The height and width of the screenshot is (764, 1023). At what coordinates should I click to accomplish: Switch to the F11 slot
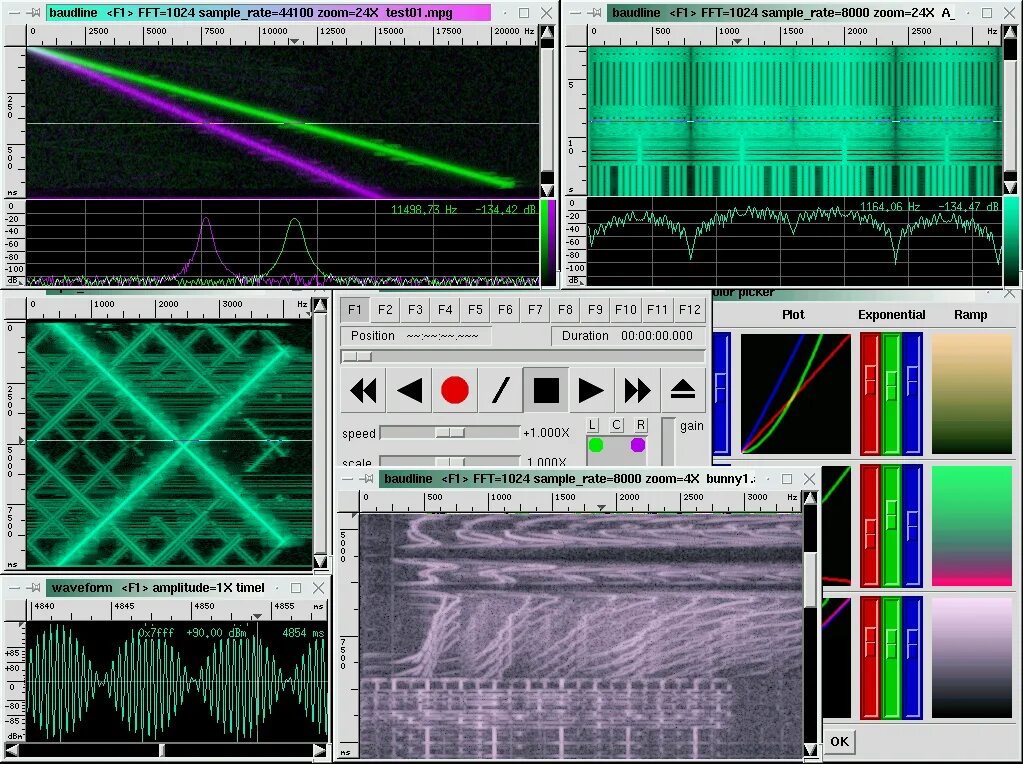[x=657, y=309]
